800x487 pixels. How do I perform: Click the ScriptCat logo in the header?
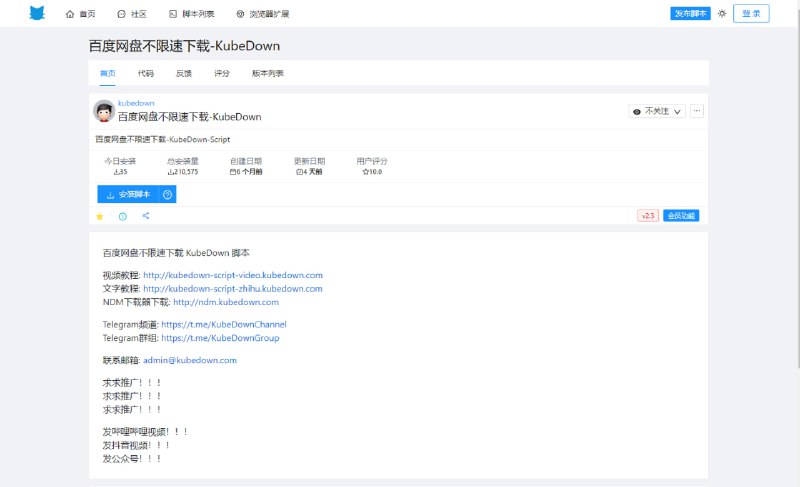37,13
